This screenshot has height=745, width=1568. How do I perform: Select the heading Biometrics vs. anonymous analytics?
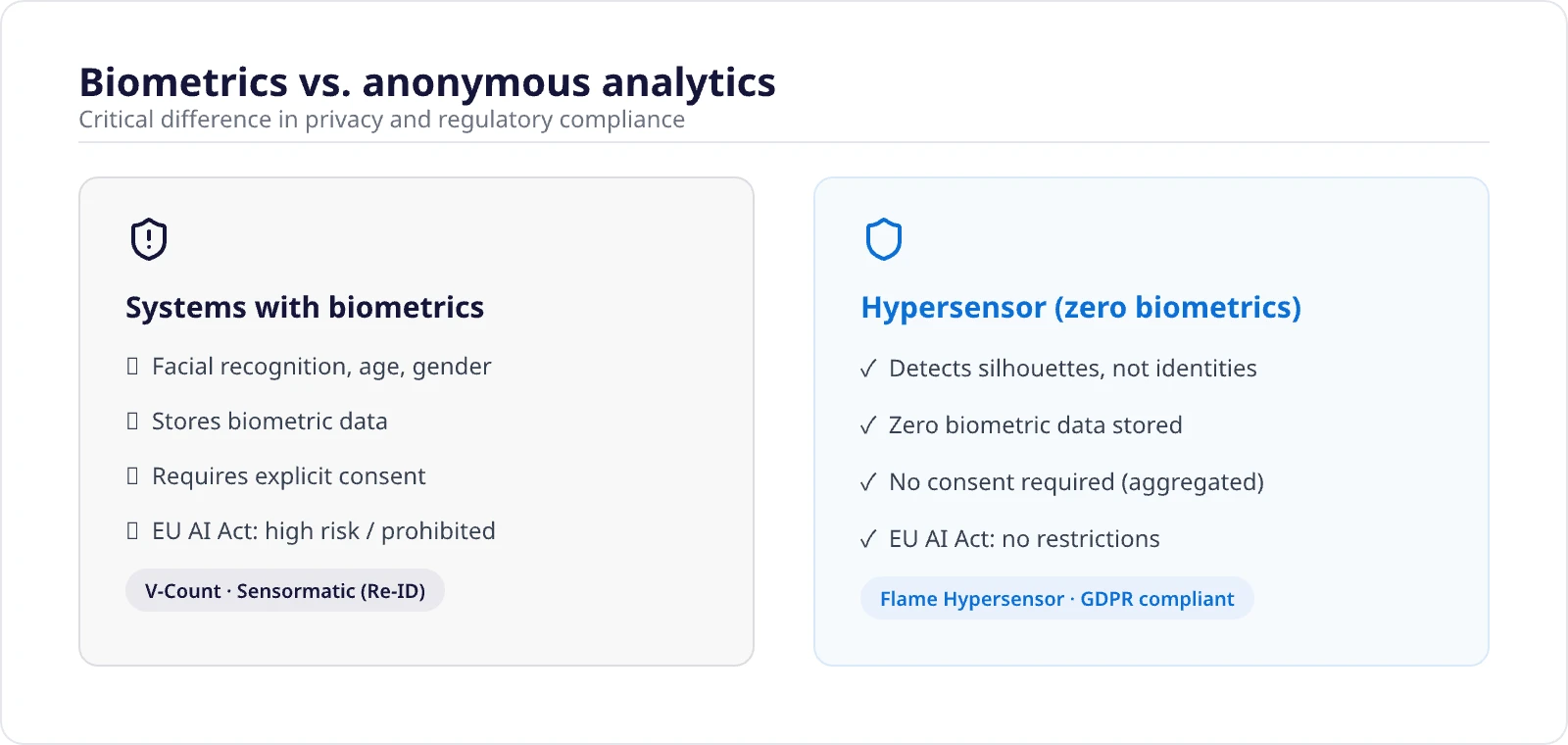427,82
